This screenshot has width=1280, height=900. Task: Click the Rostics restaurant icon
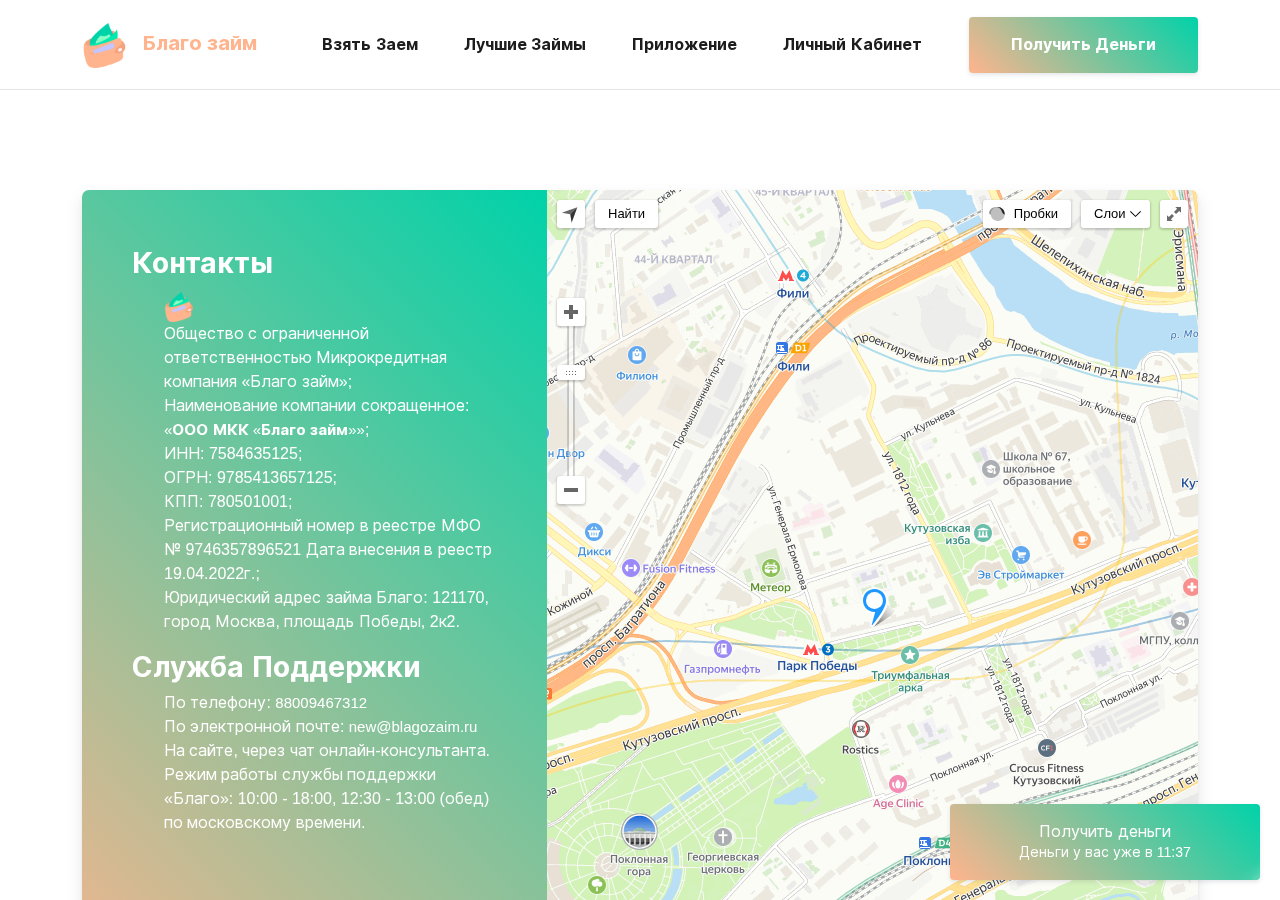coord(860,729)
